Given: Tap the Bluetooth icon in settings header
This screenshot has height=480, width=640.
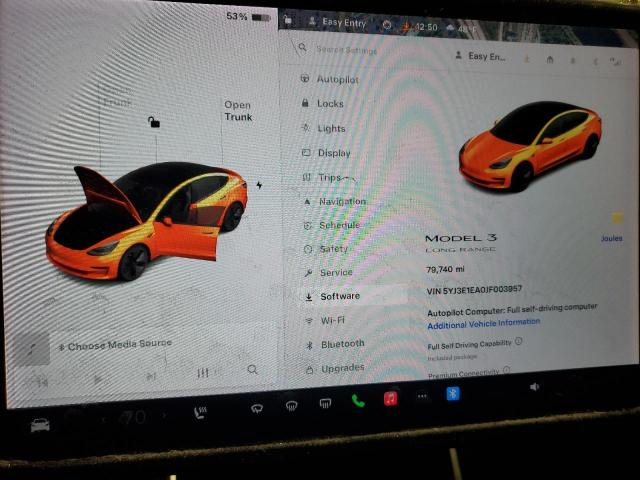Looking at the screenshot, I should tap(595, 62).
